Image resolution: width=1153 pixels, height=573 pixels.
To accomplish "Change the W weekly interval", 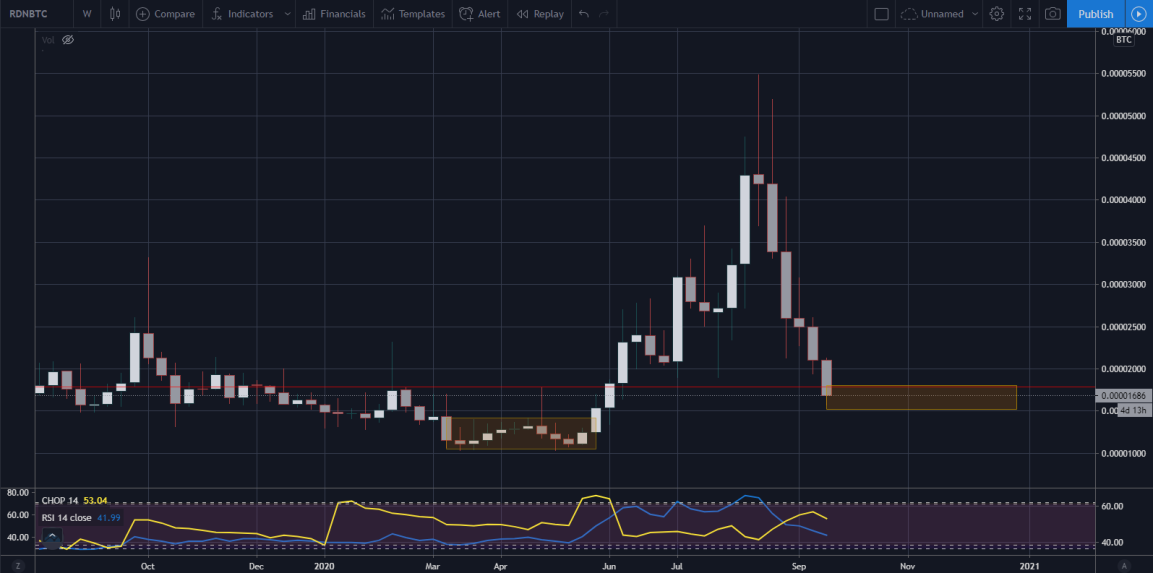I will pyautogui.click(x=88, y=14).
